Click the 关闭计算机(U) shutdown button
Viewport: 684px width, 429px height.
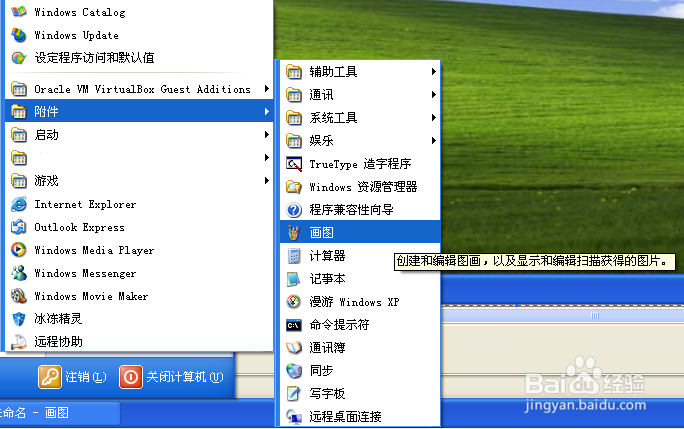tap(171, 377)
